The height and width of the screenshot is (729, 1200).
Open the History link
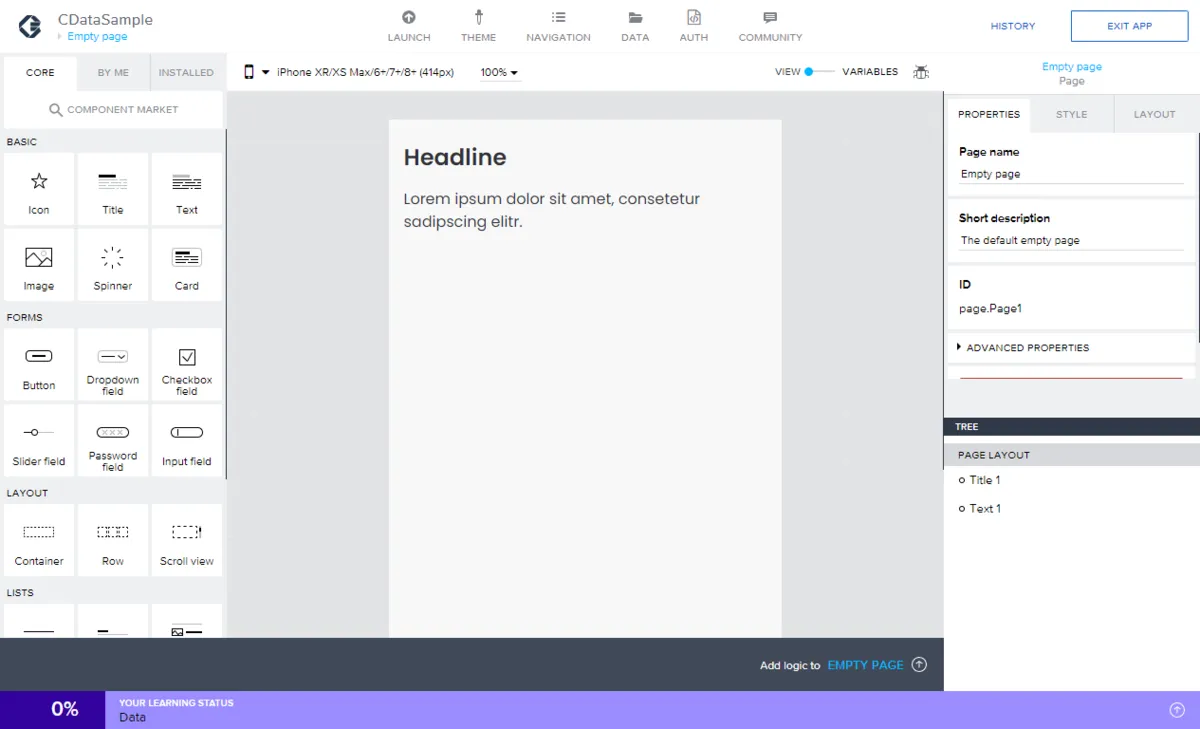point(1012,26)
